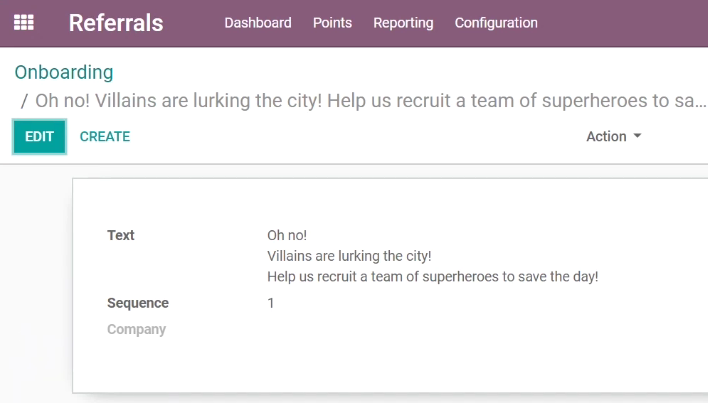Click the truncated record title in breadcrumb
The image size is (708, 403).
point(371,101)
